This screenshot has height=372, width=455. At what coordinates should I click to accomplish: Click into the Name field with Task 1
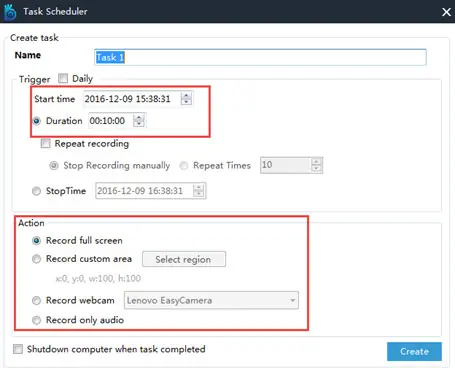(260, 57)
